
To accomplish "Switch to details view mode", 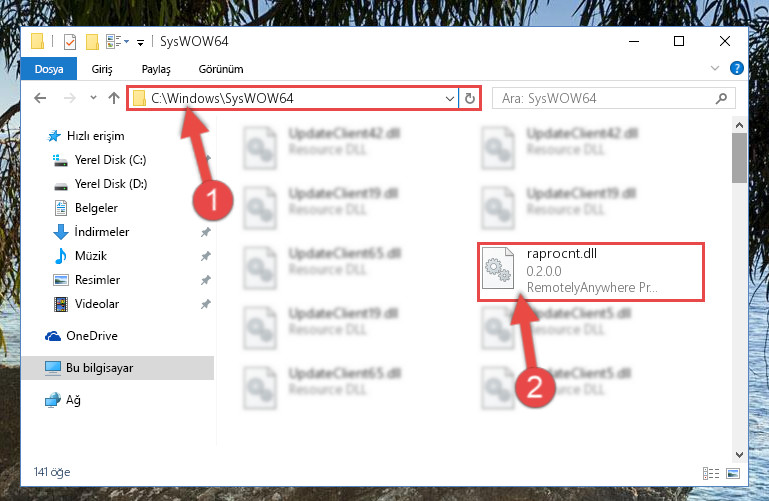I will tap(711, 473).
